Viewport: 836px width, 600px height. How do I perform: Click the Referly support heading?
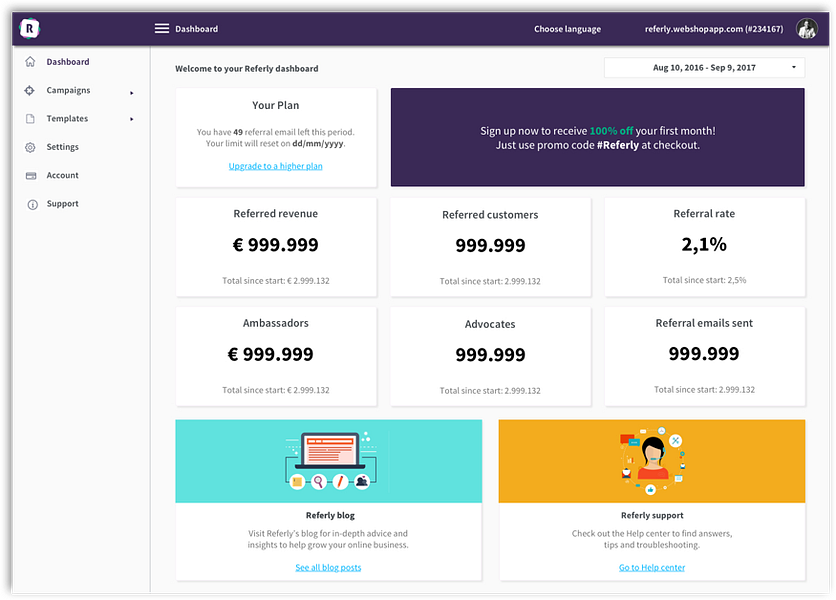652,515
